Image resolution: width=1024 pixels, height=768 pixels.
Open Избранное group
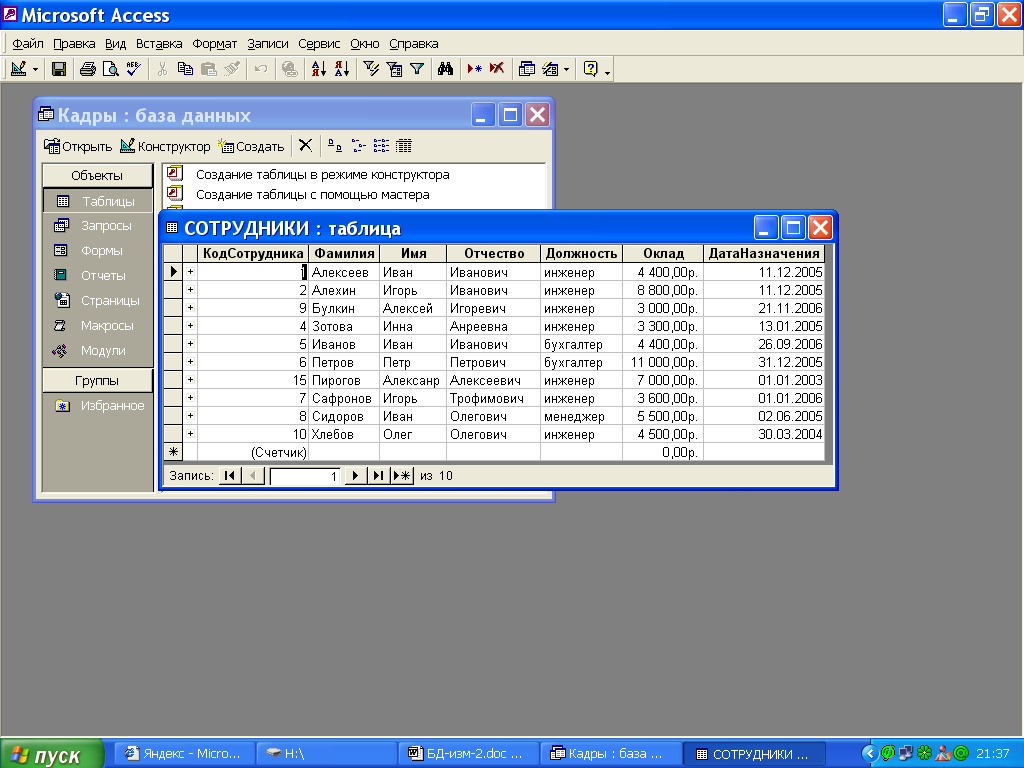[x=98, y=406]
